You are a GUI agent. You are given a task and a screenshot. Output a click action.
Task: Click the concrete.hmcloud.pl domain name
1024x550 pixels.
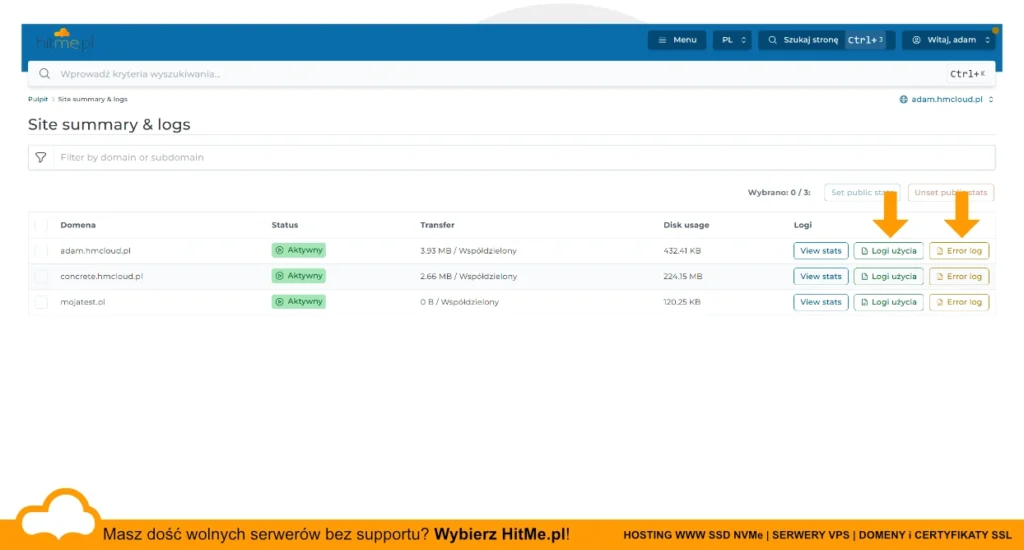[x=101, y=276]
